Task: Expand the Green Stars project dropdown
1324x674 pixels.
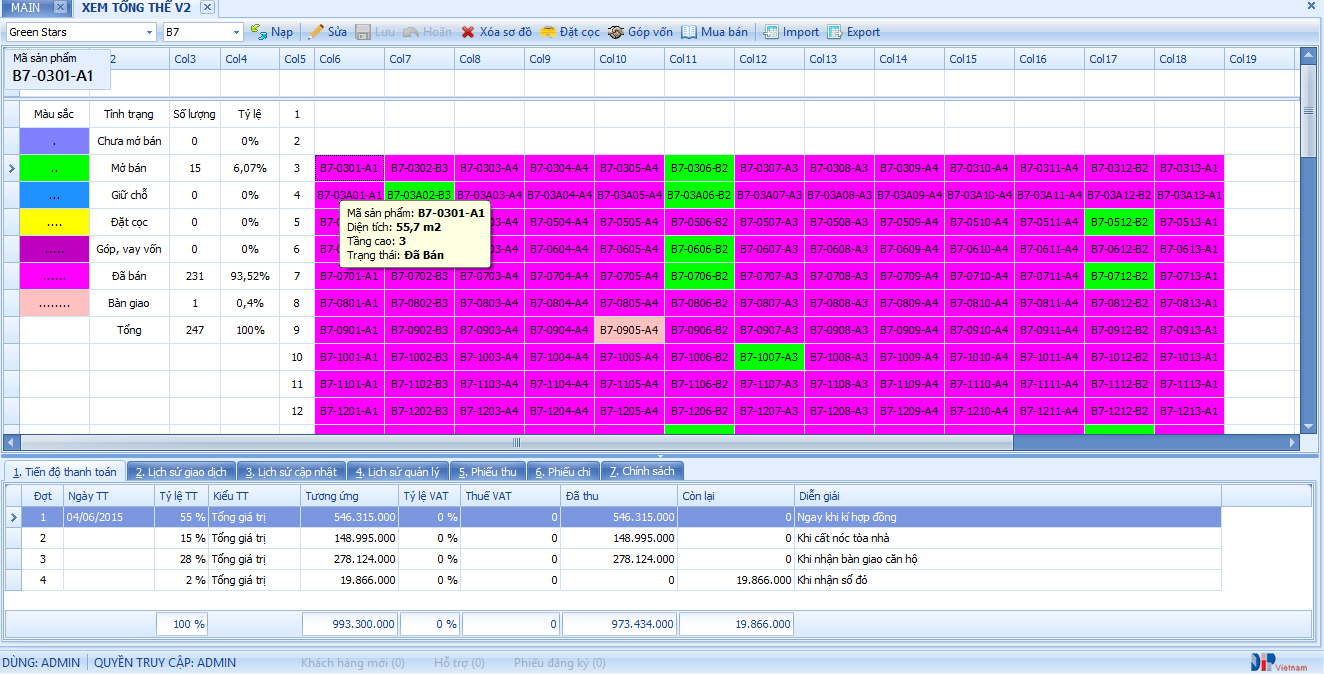Action: click(x=149, y=32)
